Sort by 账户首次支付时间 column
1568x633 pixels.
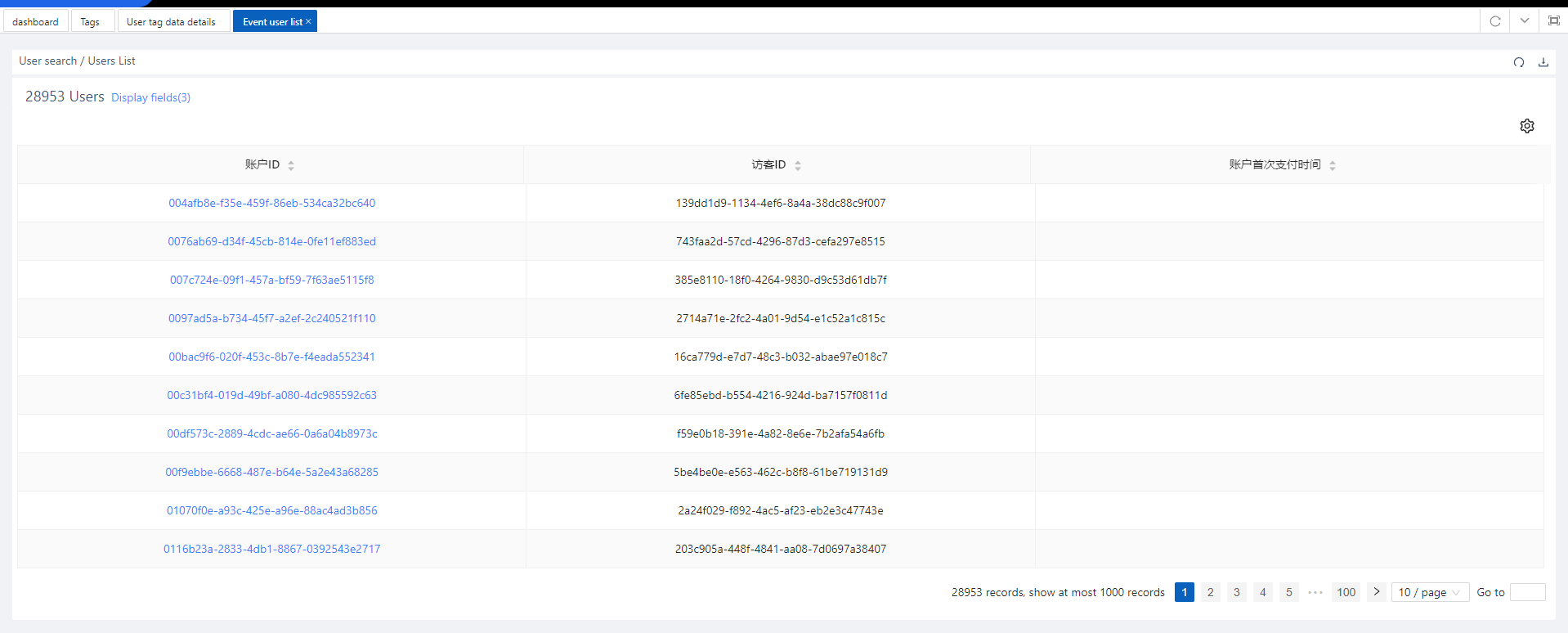(1333, 165)
